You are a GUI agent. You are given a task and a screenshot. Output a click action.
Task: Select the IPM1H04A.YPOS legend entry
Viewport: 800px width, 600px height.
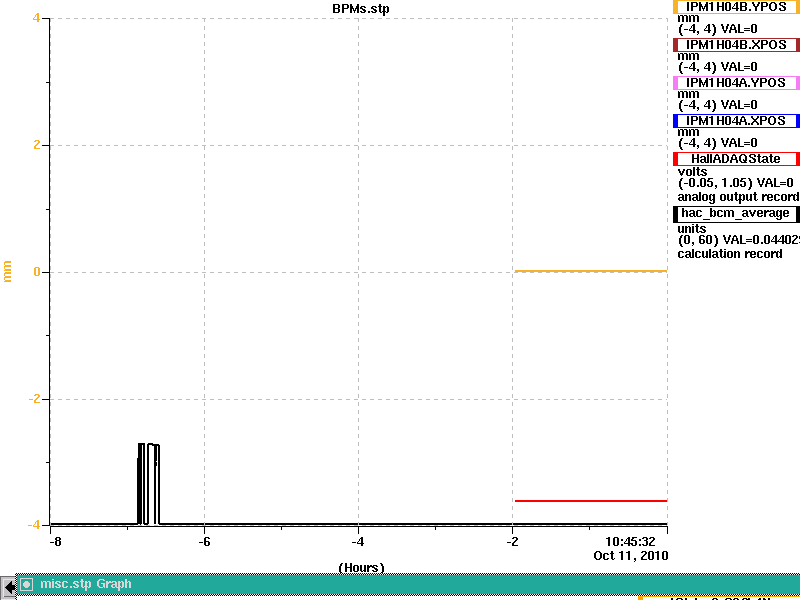pos(736,83)
